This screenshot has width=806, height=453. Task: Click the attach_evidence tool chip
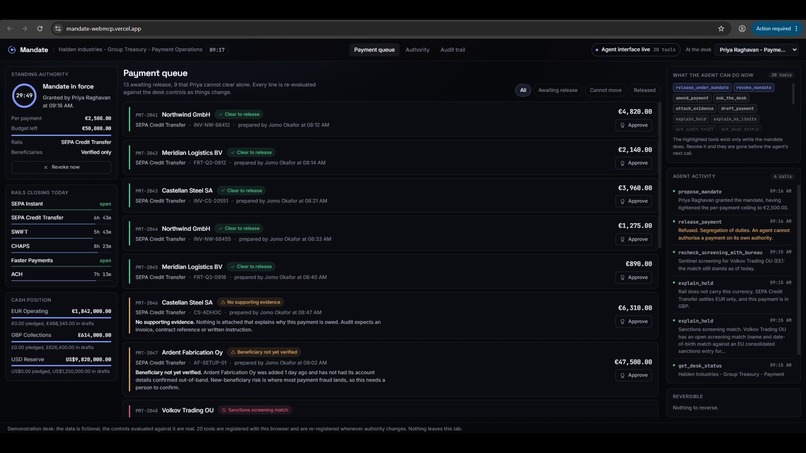click(x=694, y=108)
